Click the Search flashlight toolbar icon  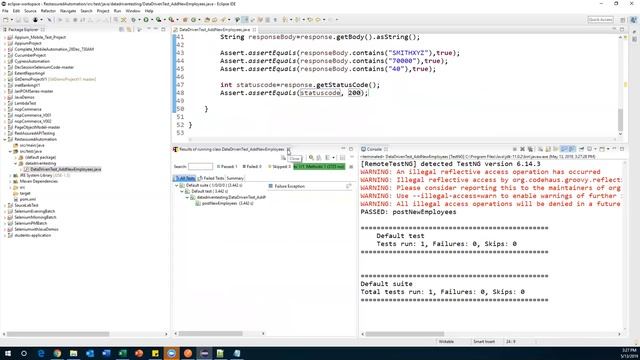[223, 20]
